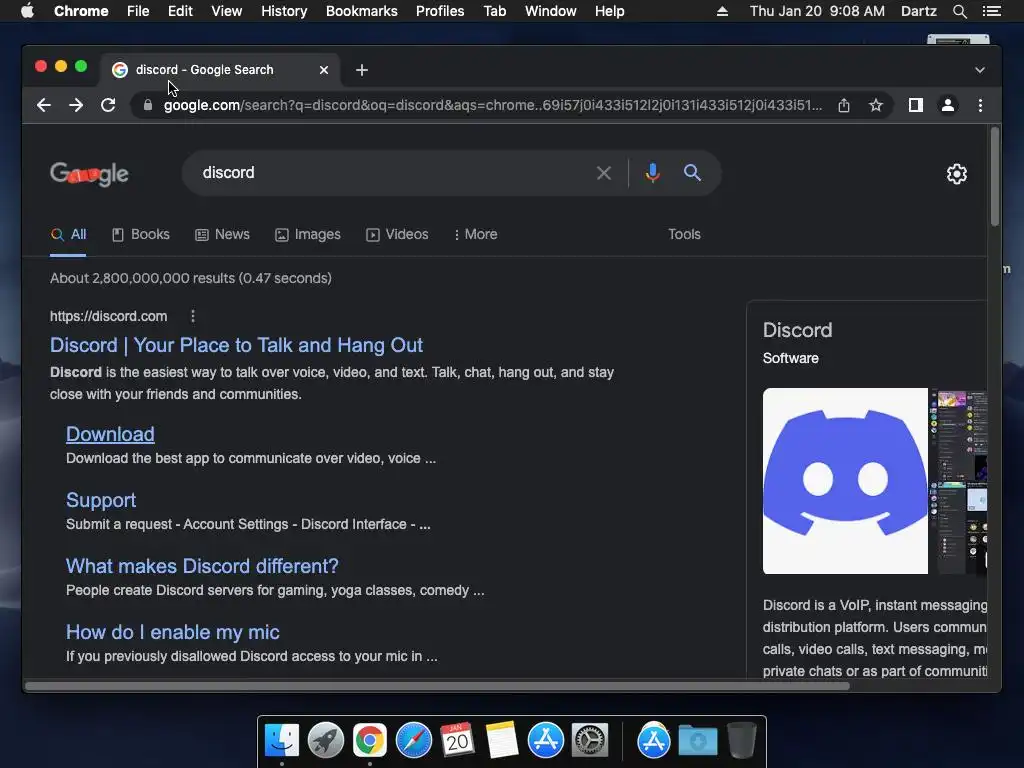Image resolution: width=1024 pixels, height=768 pixels.
Task: Open the History menu
Action: 284,11
